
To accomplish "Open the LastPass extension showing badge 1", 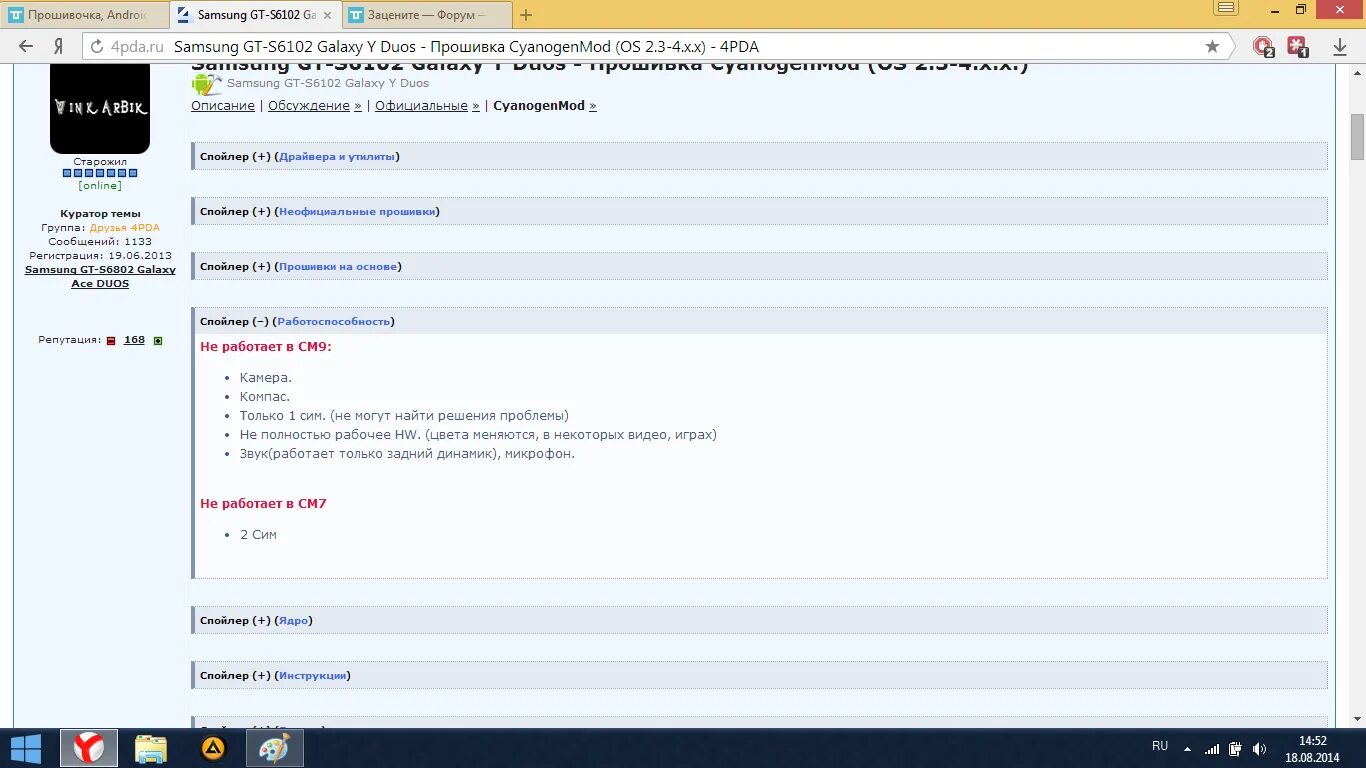I will click(x=1297, y=46).
